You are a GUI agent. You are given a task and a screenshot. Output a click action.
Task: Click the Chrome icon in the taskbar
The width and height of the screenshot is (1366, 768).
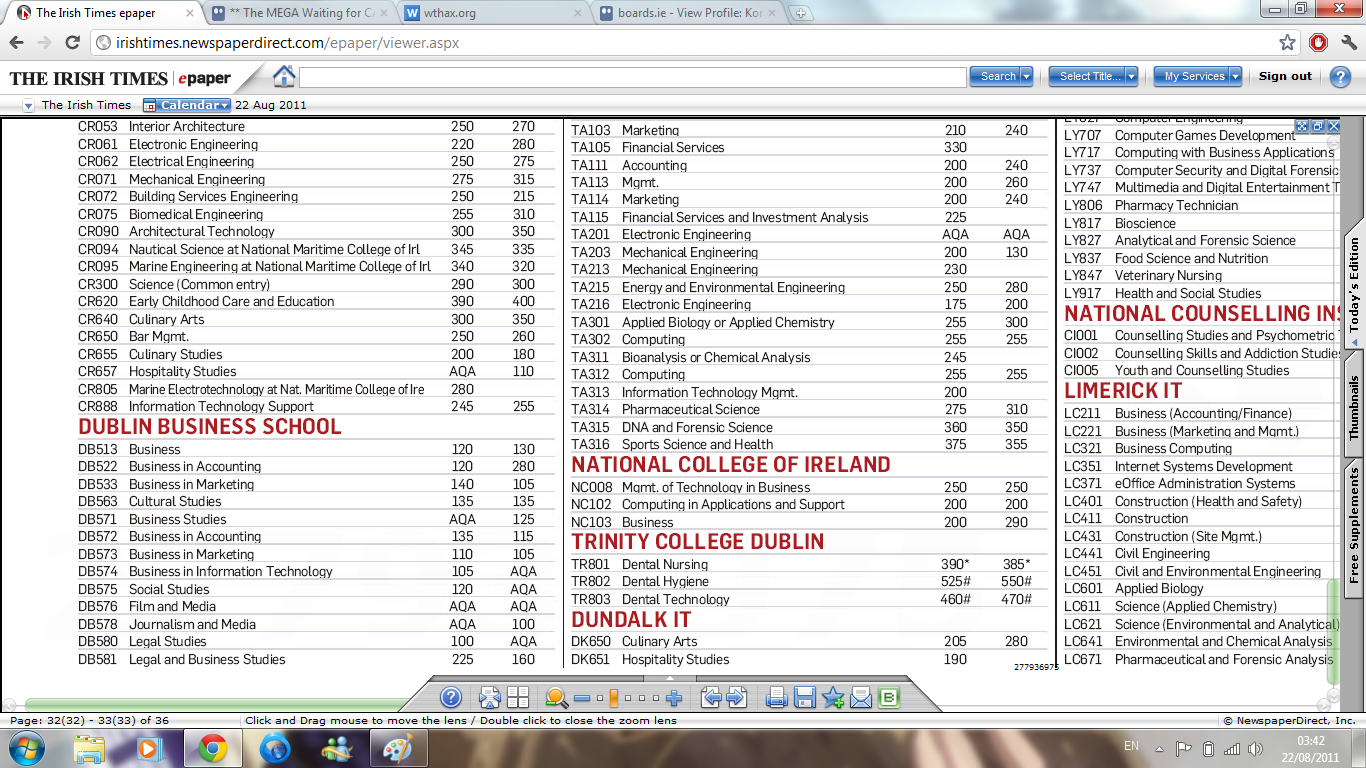212,747
